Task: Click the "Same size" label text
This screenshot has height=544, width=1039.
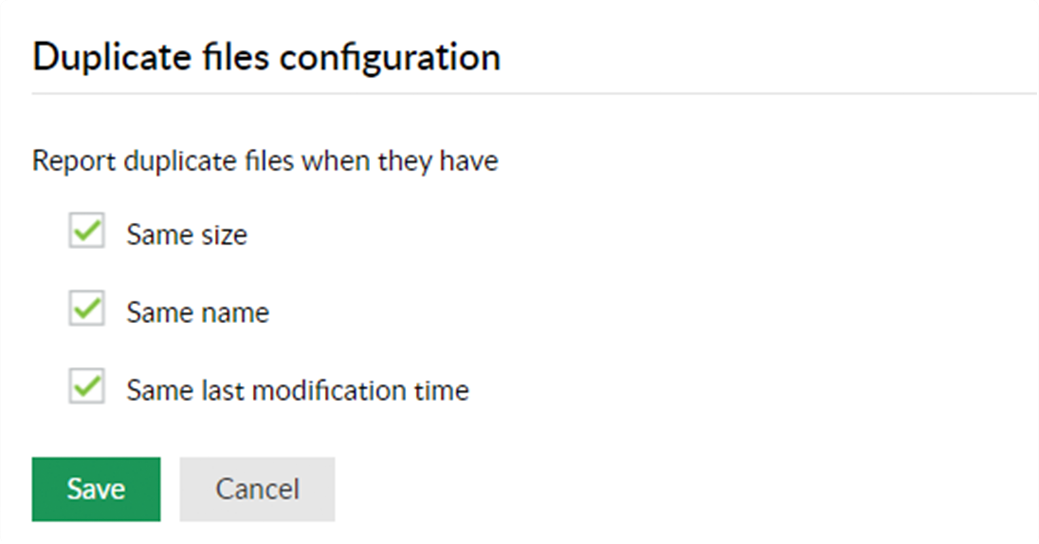Action: coord(186,235)
